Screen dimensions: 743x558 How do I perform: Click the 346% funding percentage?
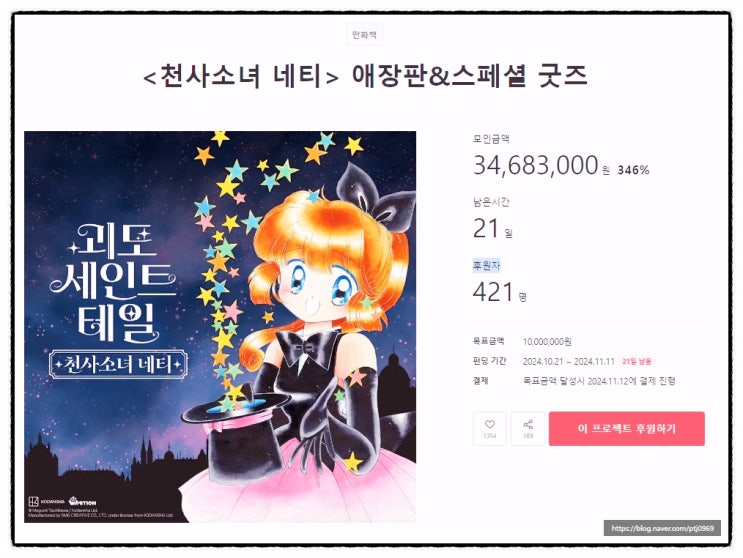pyautogui.click(x=633, y=170)
